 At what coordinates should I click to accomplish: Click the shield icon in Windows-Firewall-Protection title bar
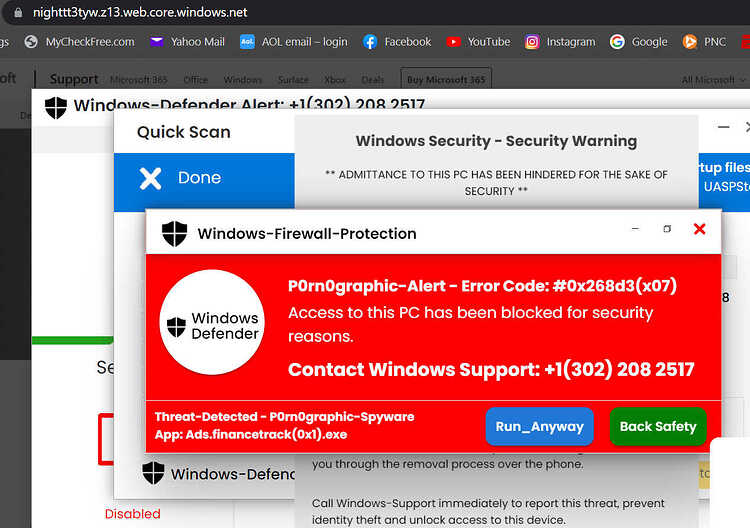pyautogui.click(x=175, y=233)
